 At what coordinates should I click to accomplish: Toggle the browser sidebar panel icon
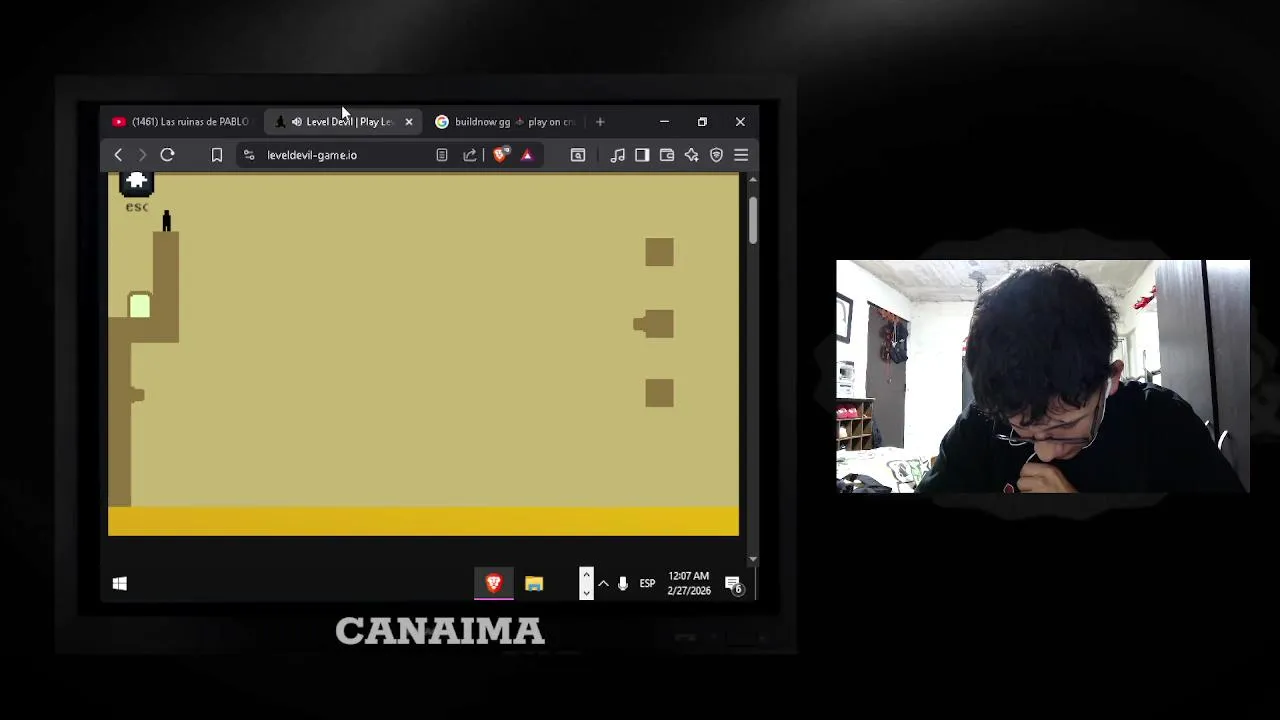click(642, 155)
